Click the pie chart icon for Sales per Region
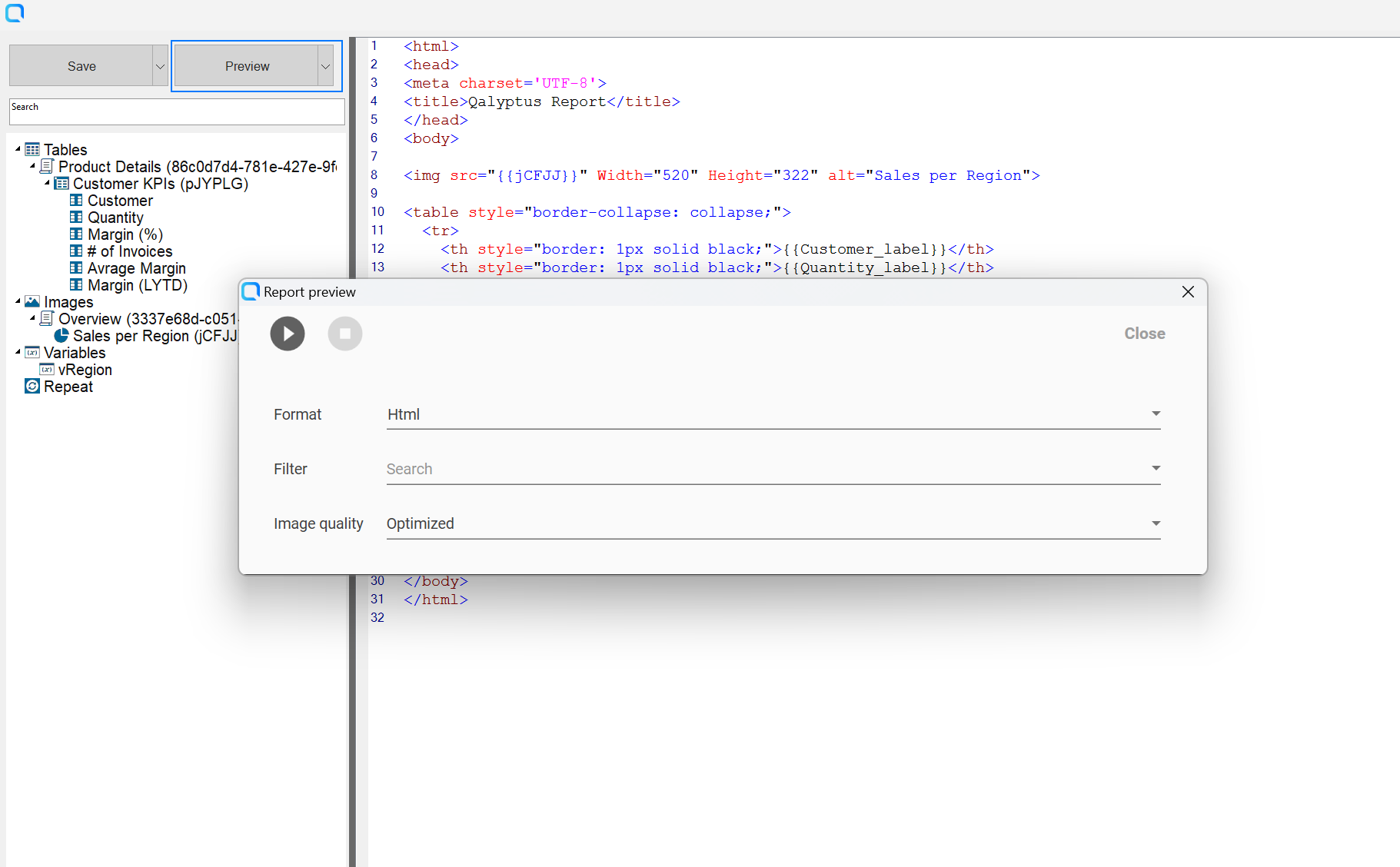The height and width of the screenshot is (867, 1400). pos(62,336)
